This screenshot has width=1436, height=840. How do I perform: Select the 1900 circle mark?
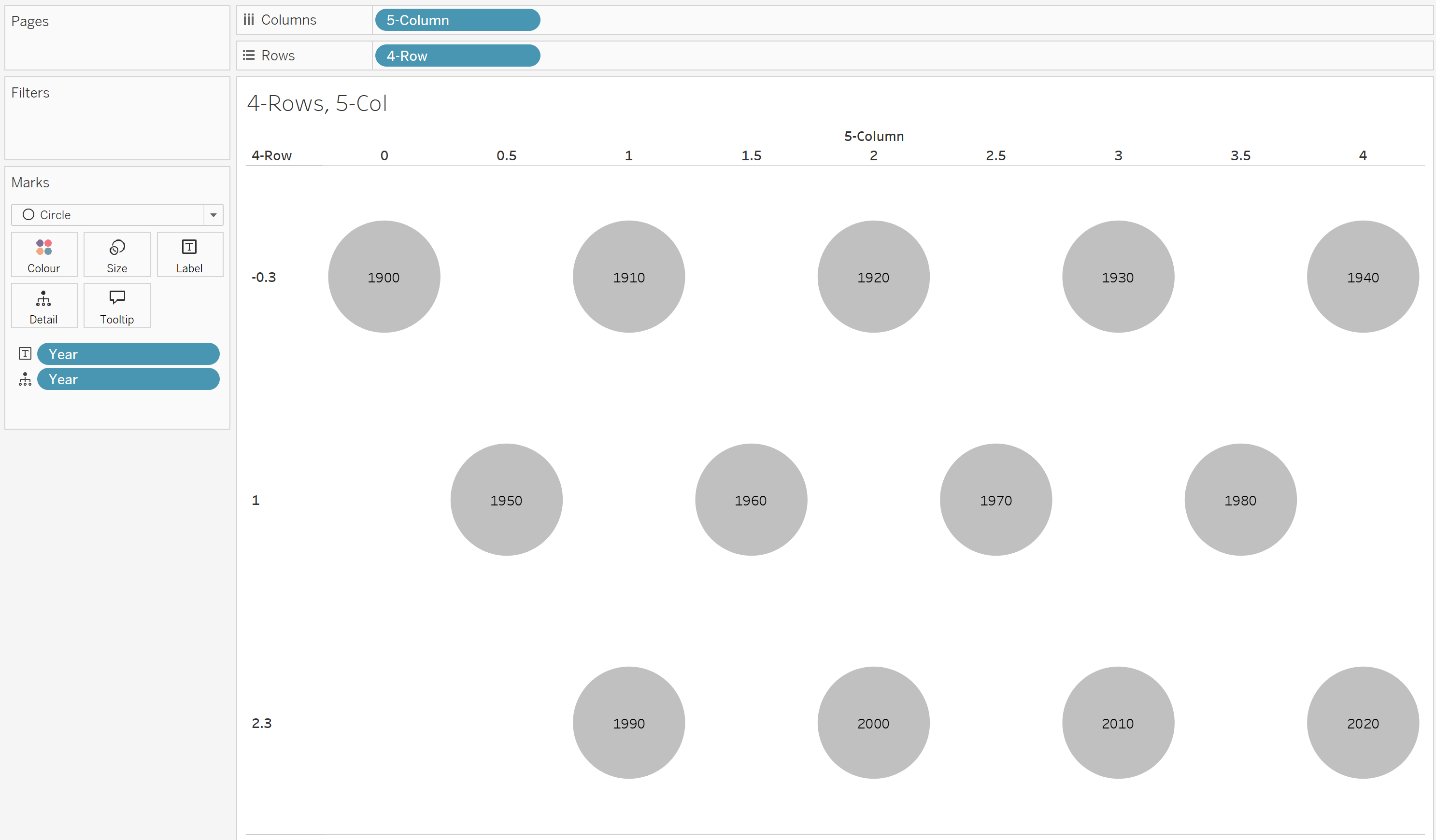(x=384, y=276)
